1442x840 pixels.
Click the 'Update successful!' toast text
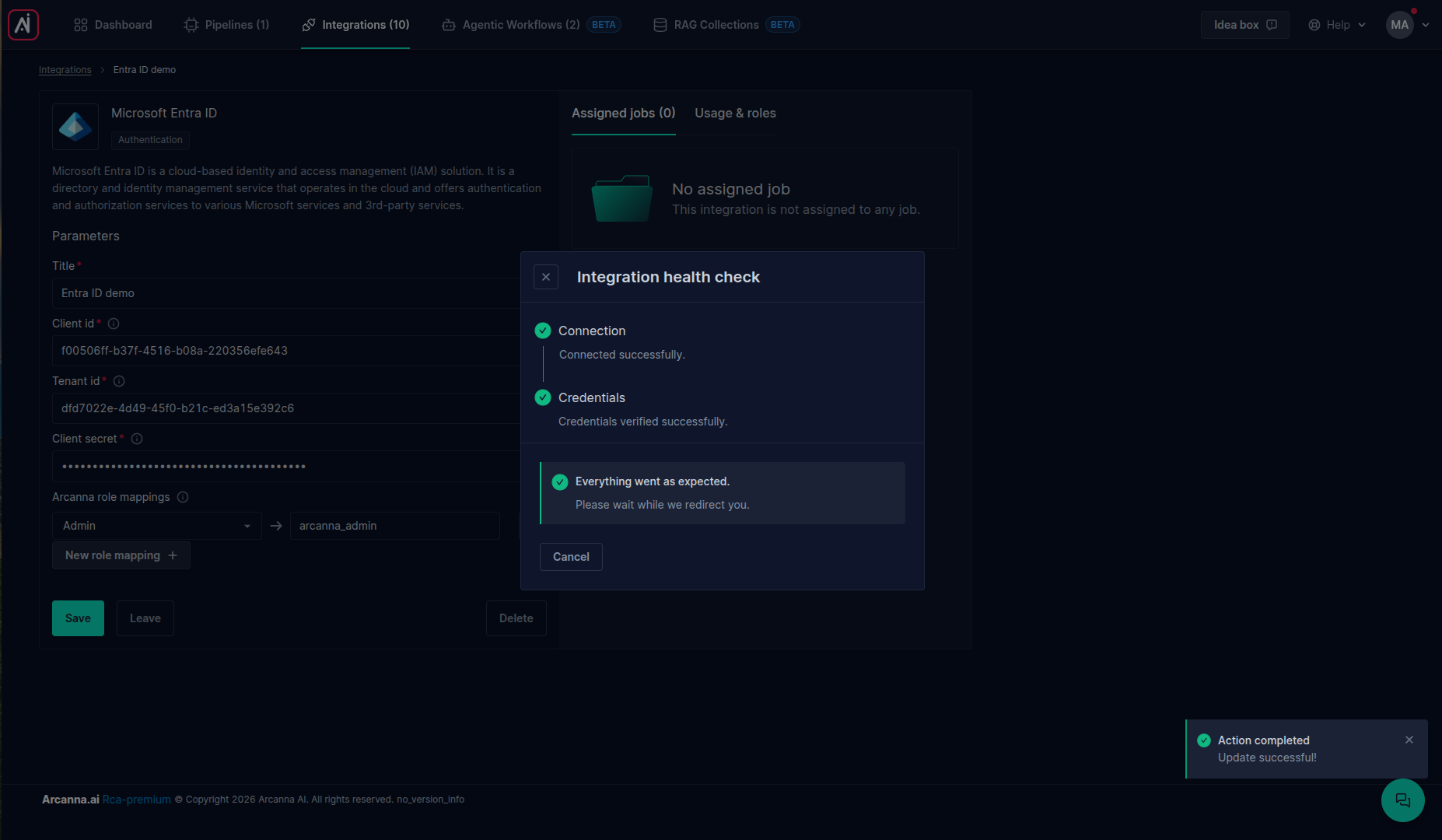1267,758
